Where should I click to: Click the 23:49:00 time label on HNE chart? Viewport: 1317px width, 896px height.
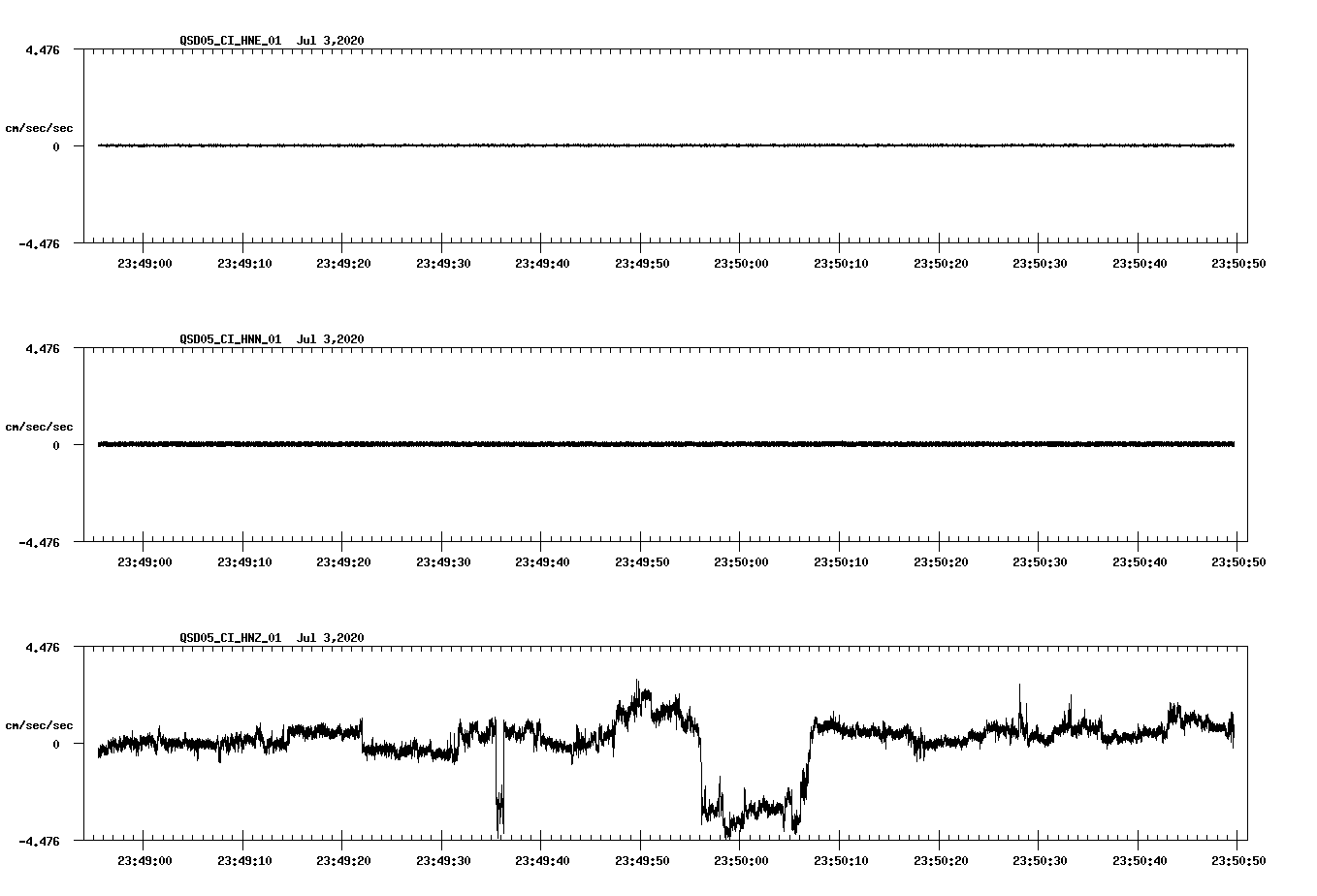click(144, 263)
